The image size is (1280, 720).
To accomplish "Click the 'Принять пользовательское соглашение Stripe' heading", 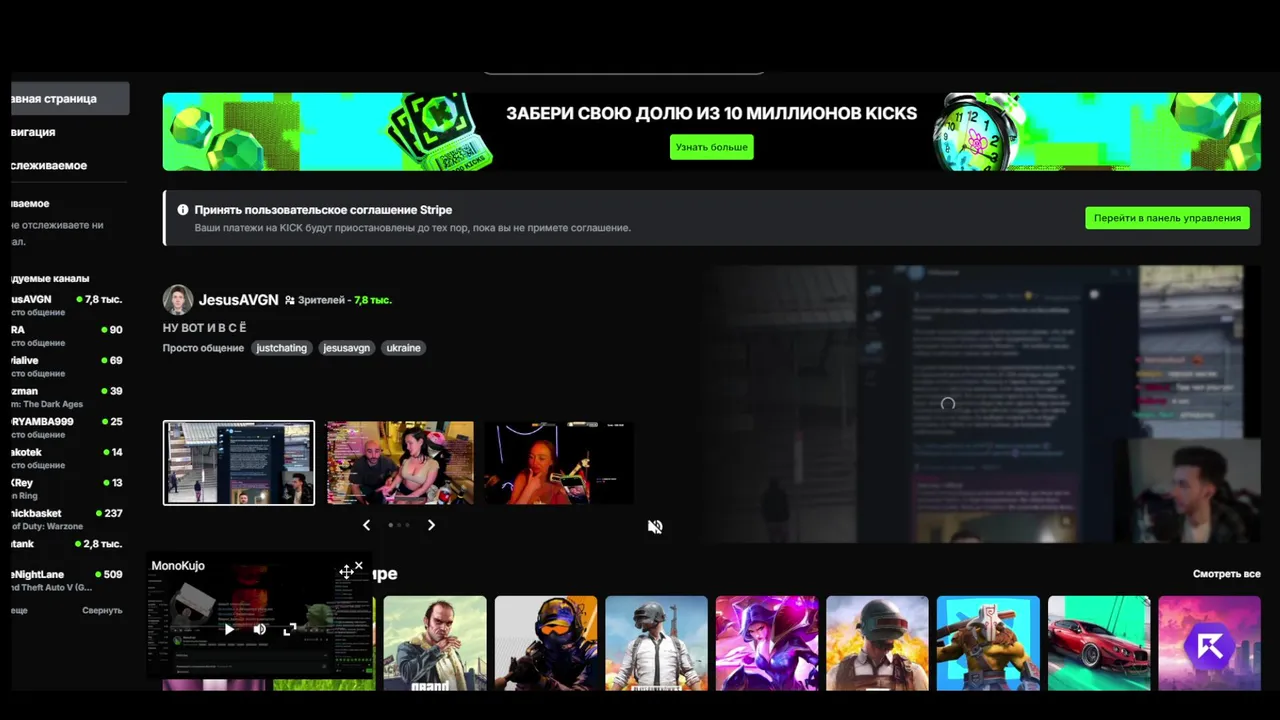I will point(323,210).
